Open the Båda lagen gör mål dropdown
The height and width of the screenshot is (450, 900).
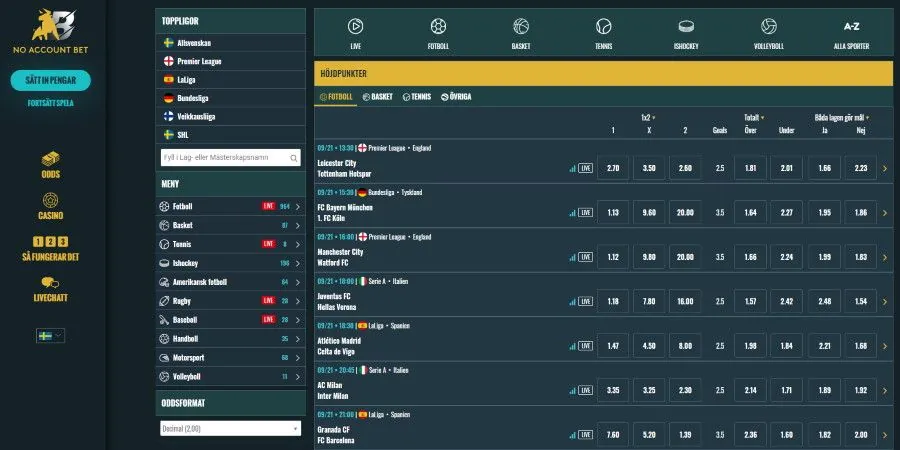tap(842, 118)
